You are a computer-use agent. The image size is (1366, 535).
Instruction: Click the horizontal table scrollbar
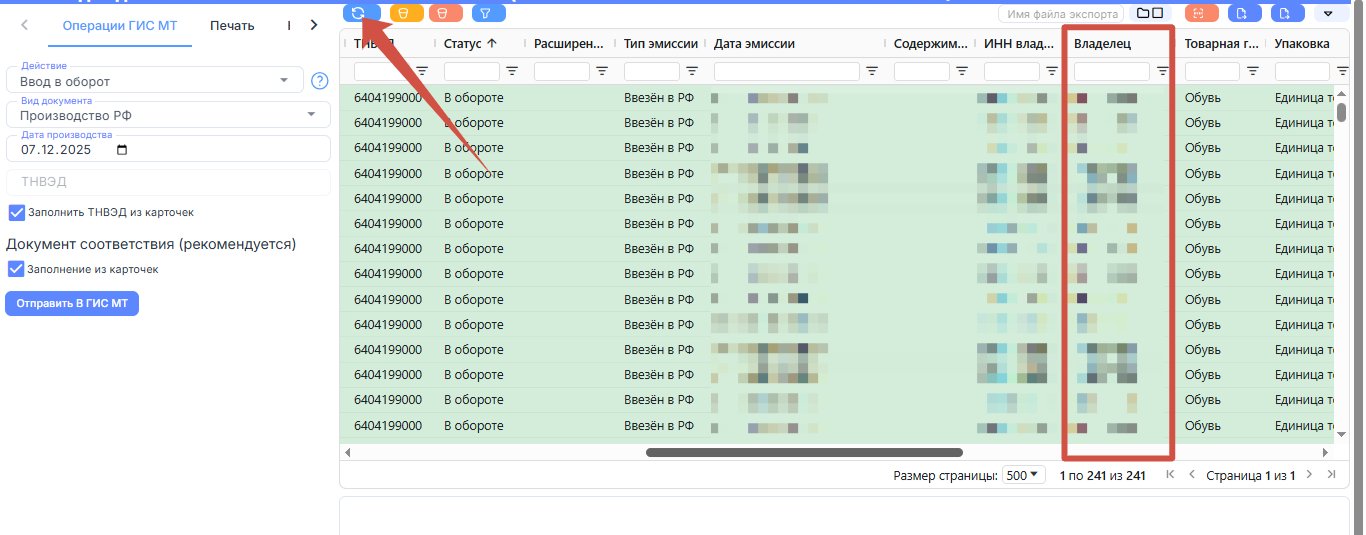[x=804, y=452]
